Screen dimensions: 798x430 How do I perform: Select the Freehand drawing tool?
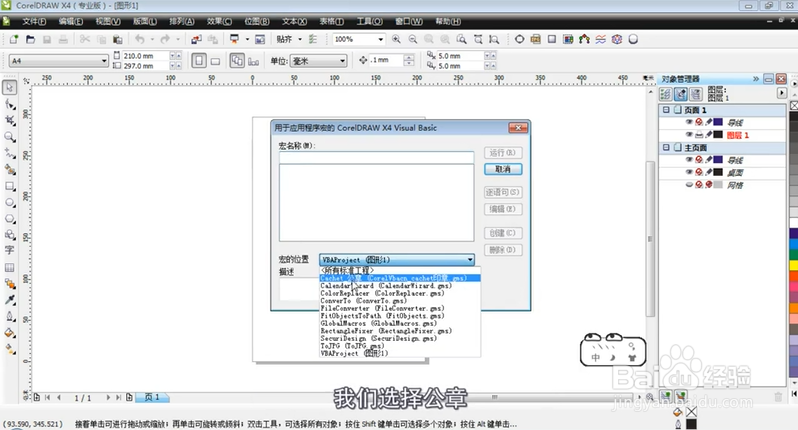pyautogui.click(x=10, y=153)
